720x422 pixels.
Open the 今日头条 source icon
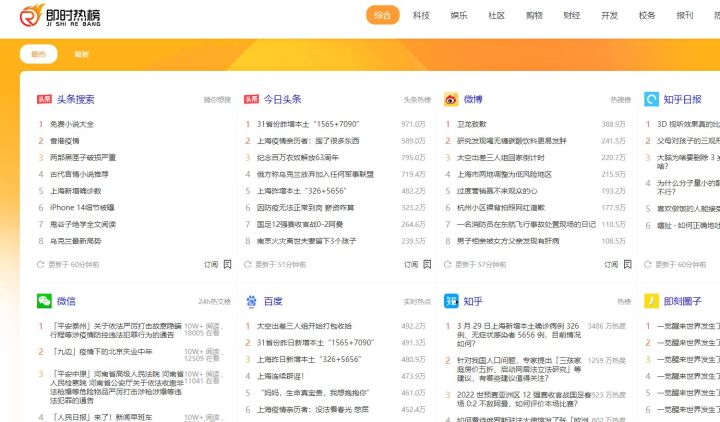[251, 99]
